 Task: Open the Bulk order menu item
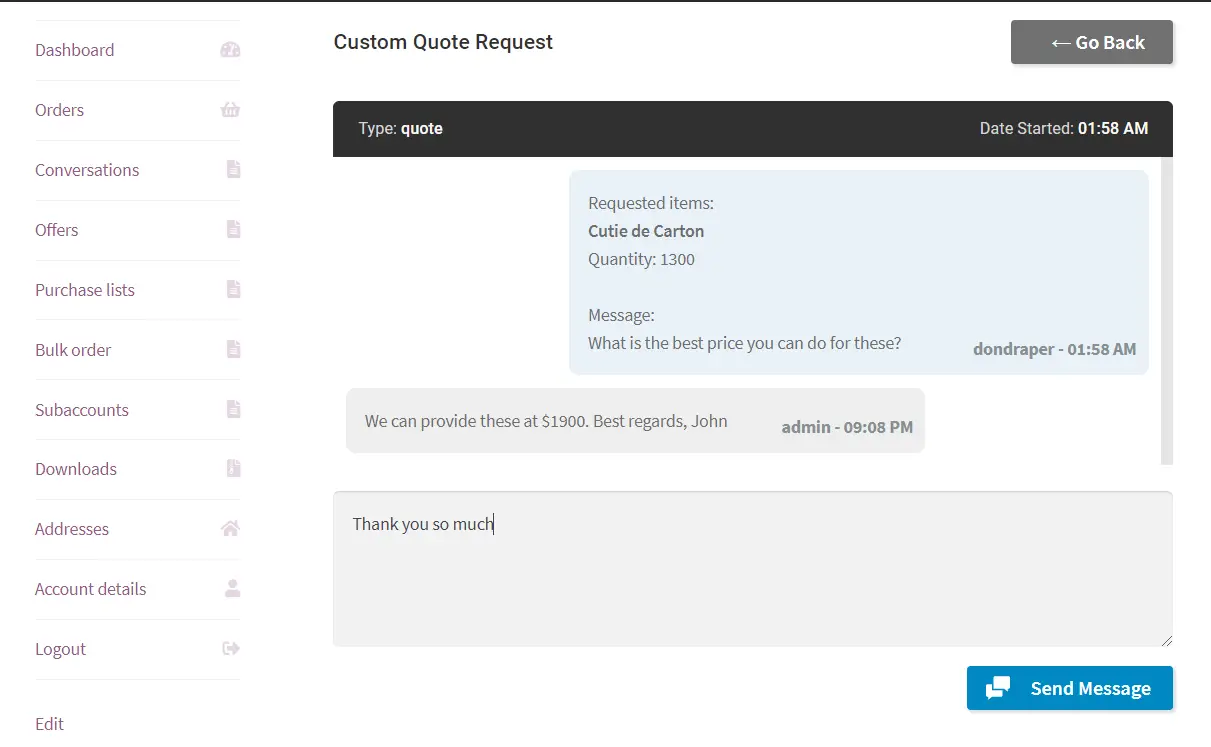click(73, 350)
